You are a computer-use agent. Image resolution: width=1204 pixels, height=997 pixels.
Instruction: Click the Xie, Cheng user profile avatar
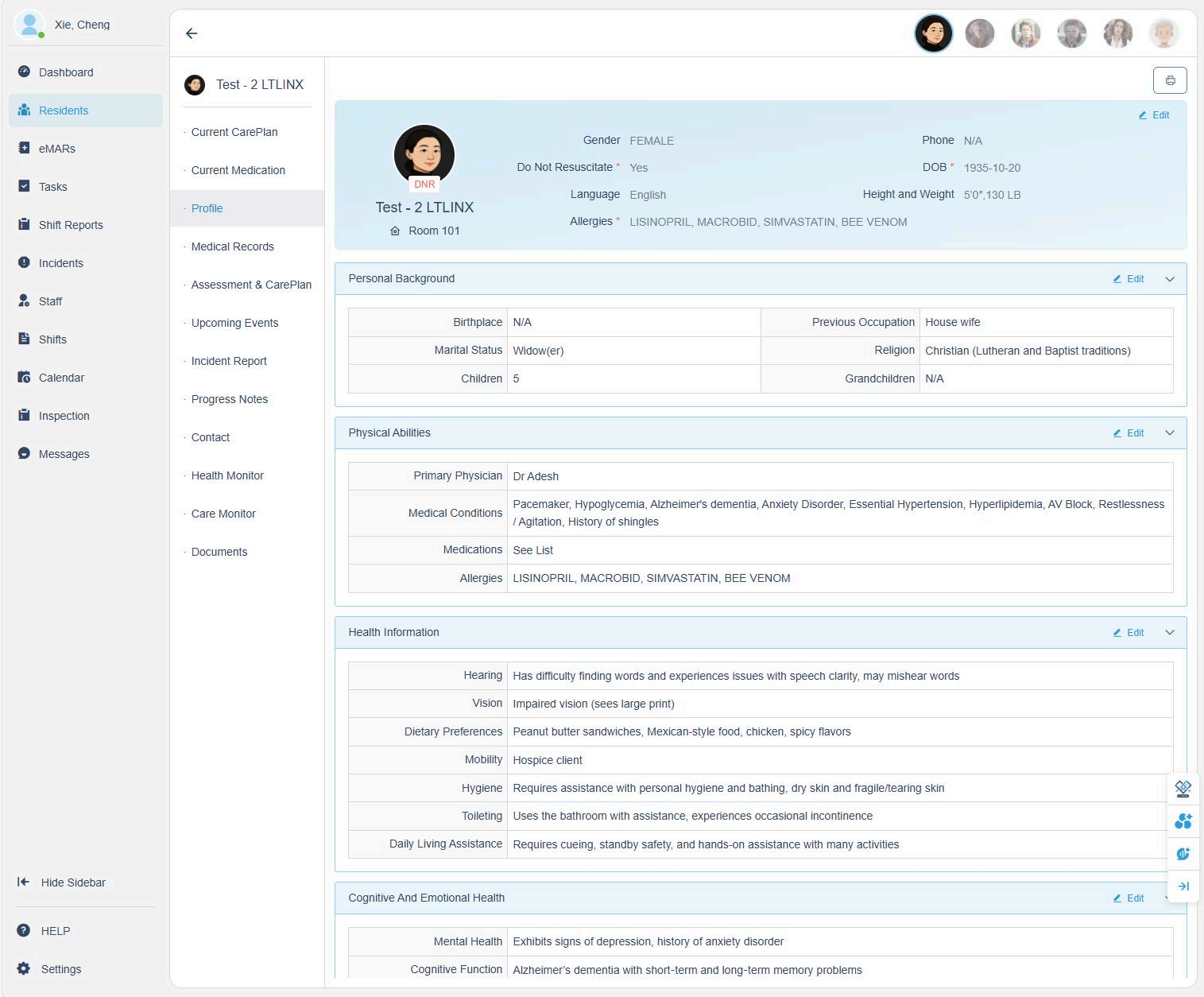click(29, 25)
